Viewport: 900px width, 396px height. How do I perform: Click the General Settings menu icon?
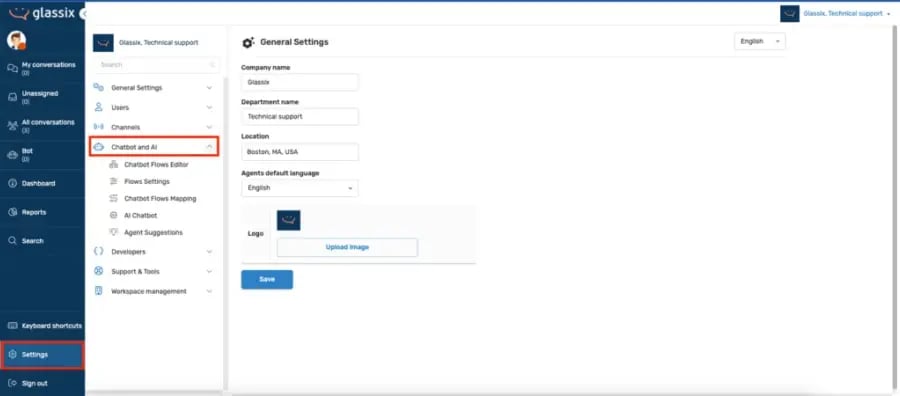point(99,88)
